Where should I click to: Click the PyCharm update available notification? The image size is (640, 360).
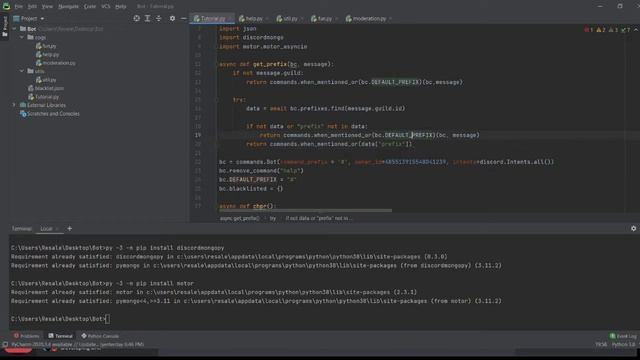tap(78, 344)
